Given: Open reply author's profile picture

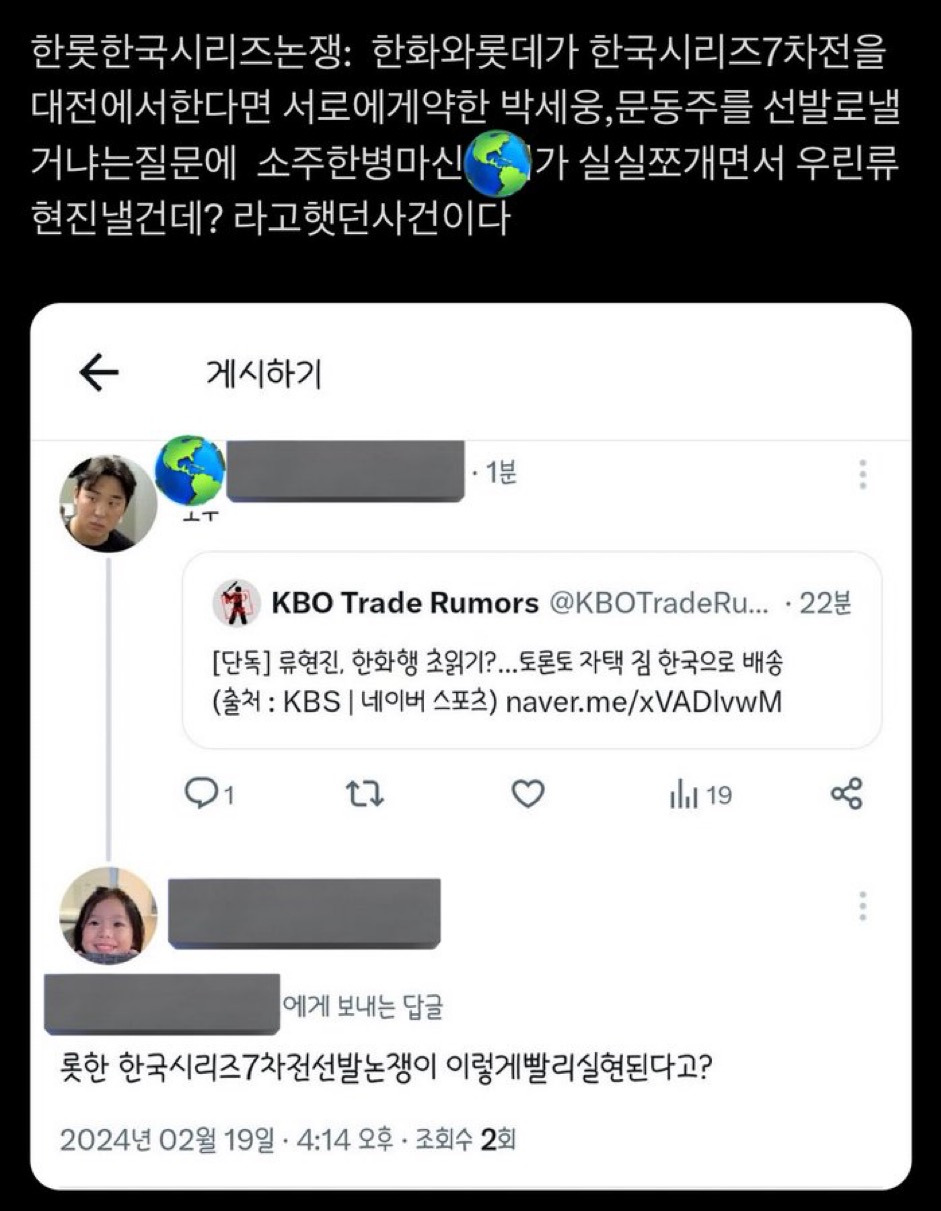Looking at the screenshot, I should 107,917.
